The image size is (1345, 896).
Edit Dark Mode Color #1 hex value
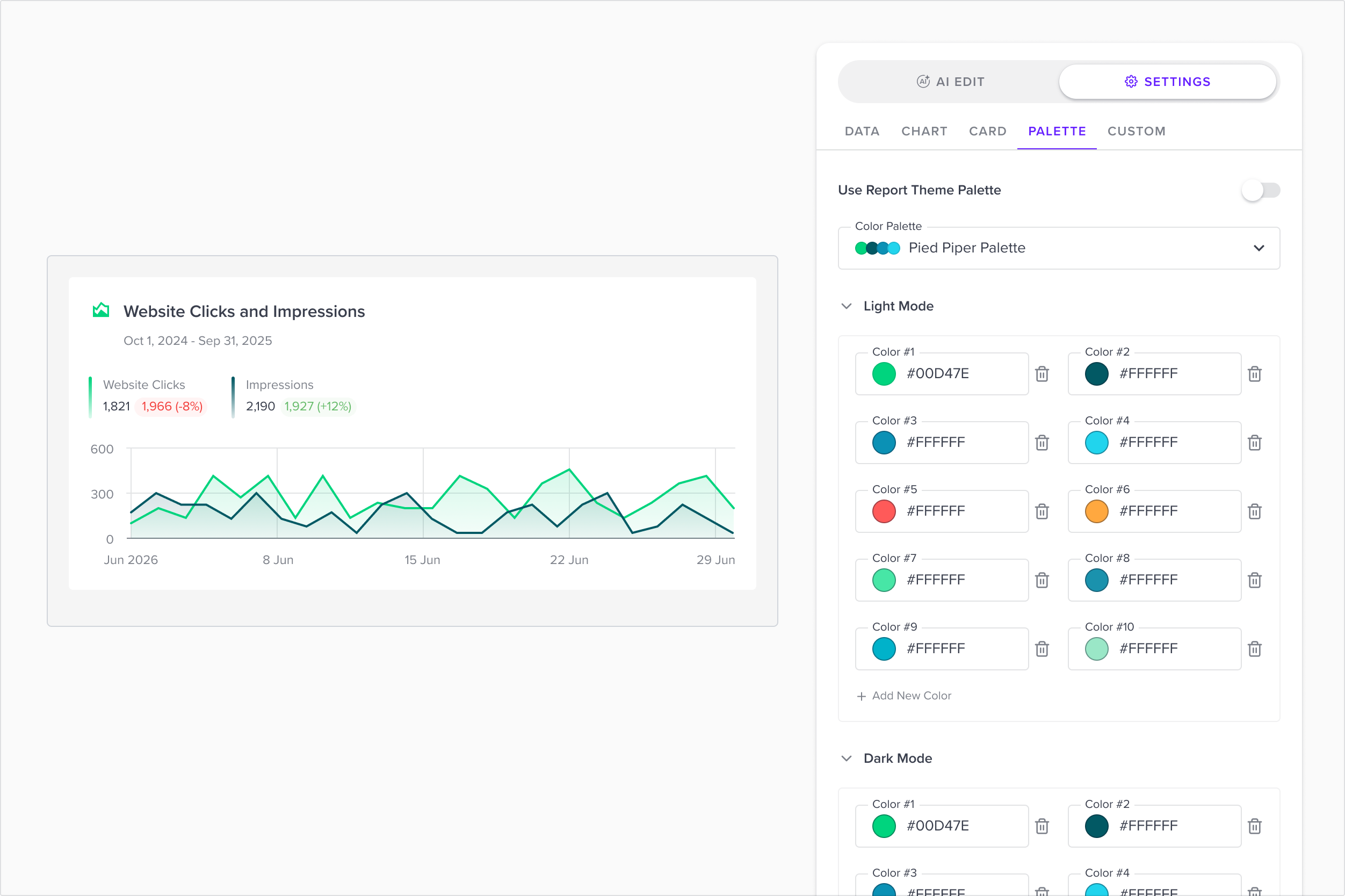click(938, 826)
